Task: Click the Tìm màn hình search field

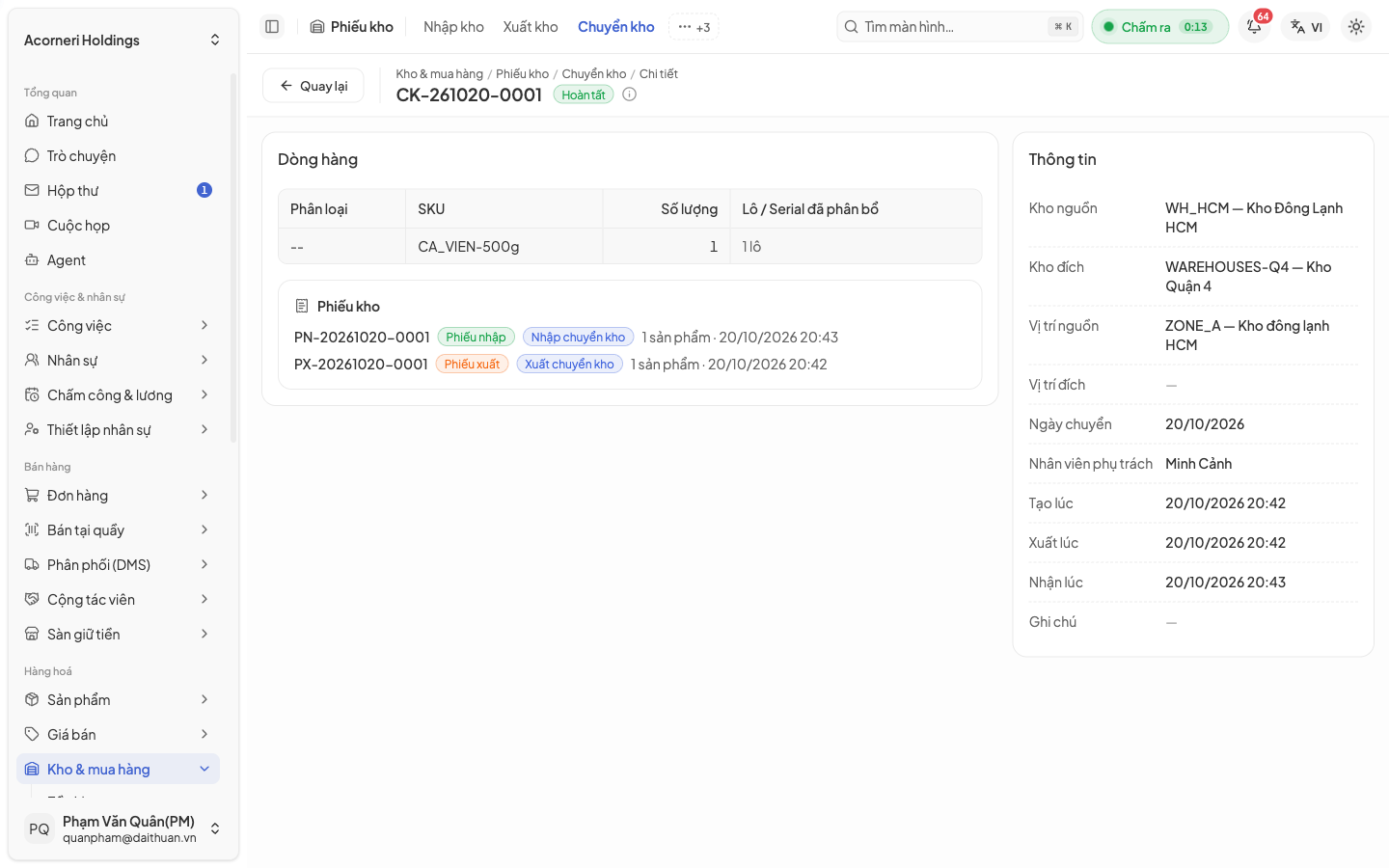Action: 960,27
